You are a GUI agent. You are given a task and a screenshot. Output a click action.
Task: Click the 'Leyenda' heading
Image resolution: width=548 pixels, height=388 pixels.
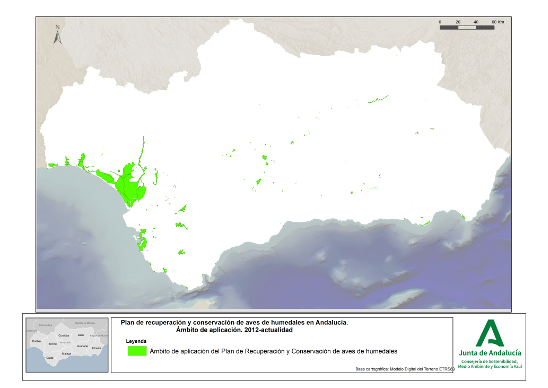coord(136,341)
